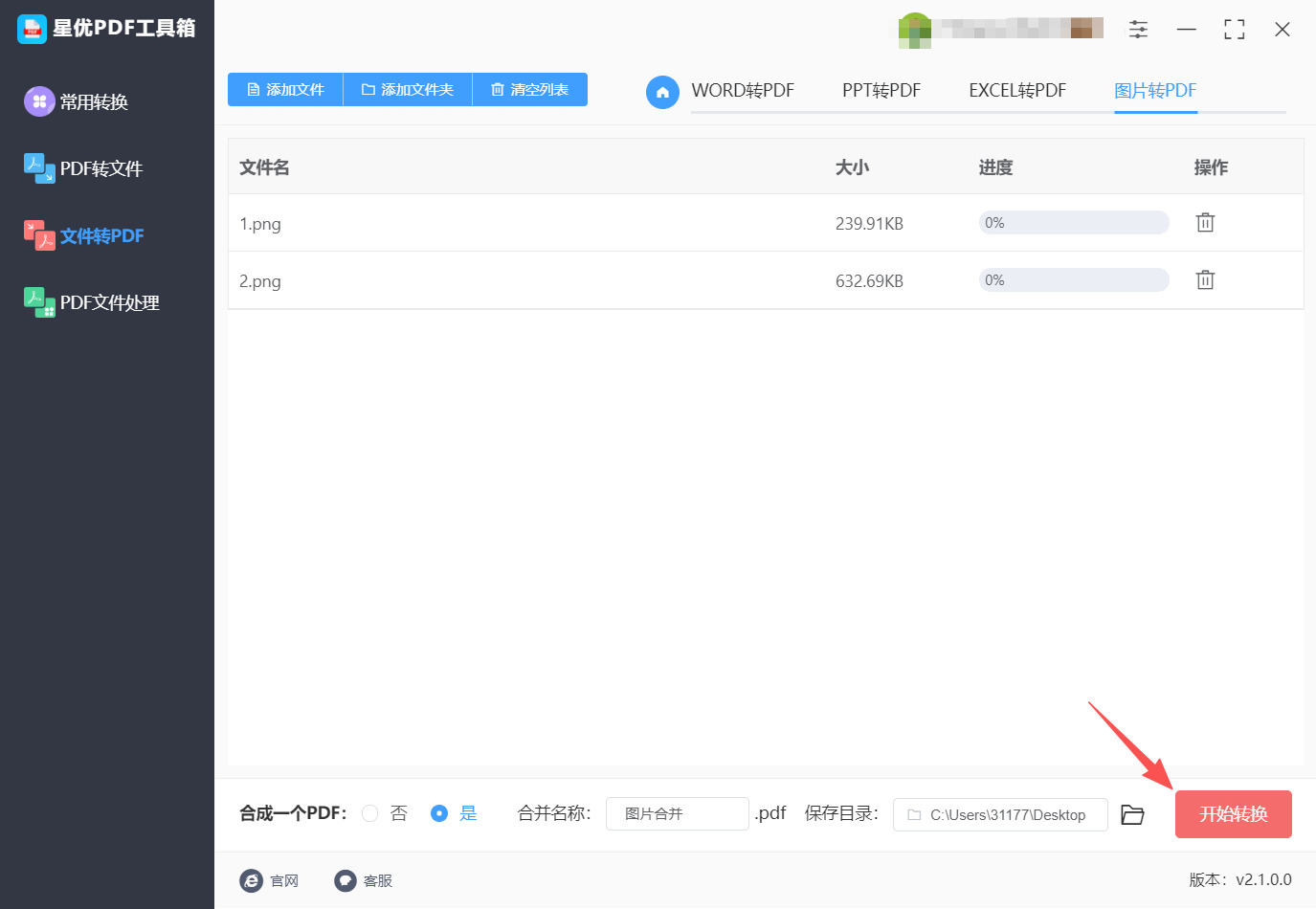Viewport: 1316px width, 909px height.
Task: Switch to the EXCEL转PDF tab
Action: [x=1017, y=91]
